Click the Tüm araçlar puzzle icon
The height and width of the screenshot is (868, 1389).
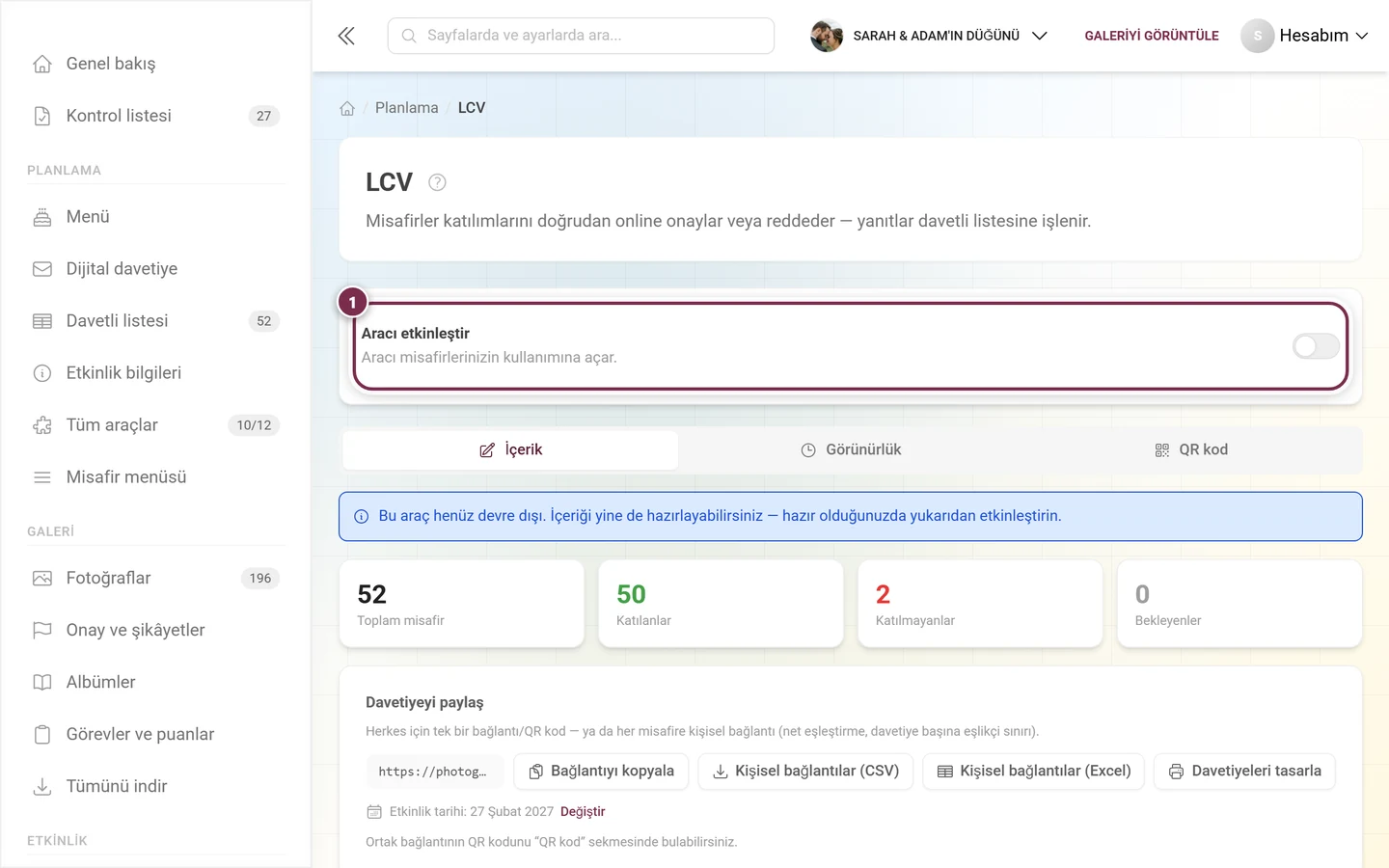tap(42, 425)
